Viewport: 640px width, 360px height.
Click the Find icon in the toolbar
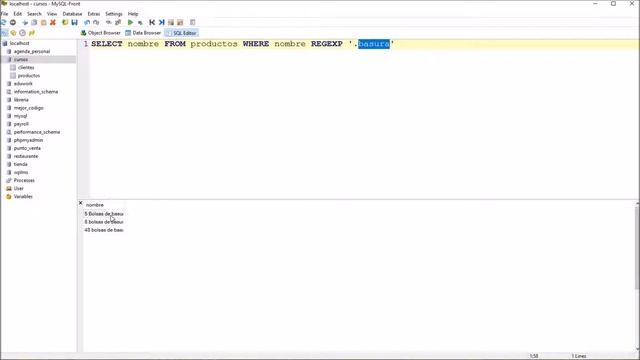109,22
